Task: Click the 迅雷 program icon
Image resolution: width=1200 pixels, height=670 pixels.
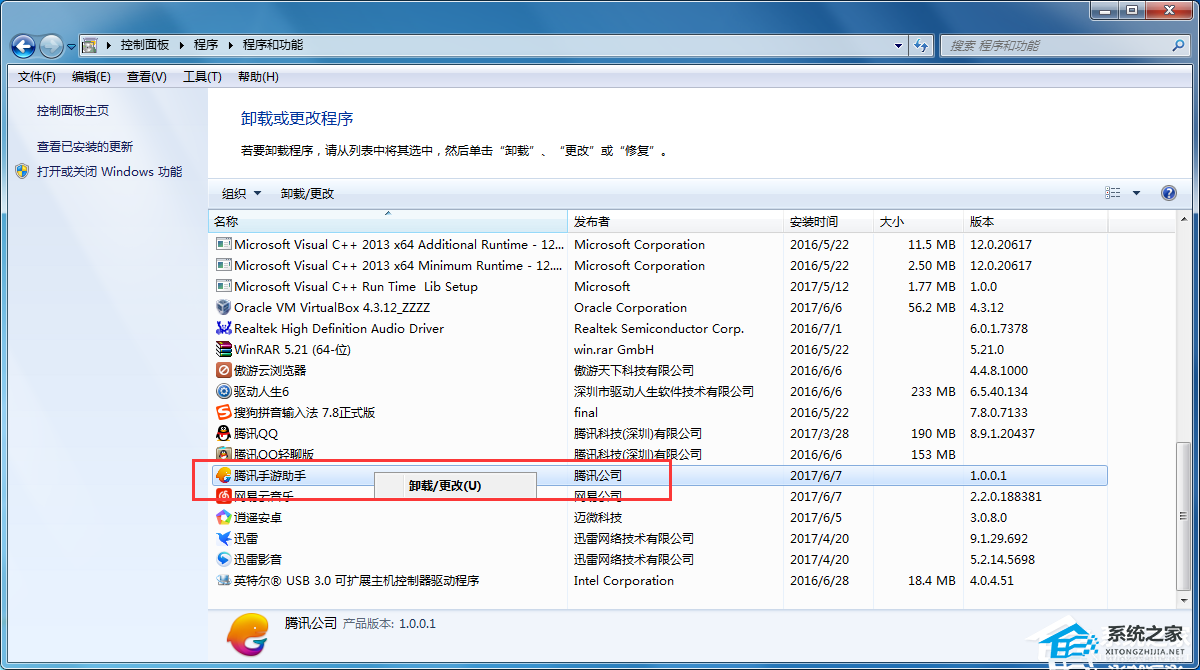Action: point(224,539)
